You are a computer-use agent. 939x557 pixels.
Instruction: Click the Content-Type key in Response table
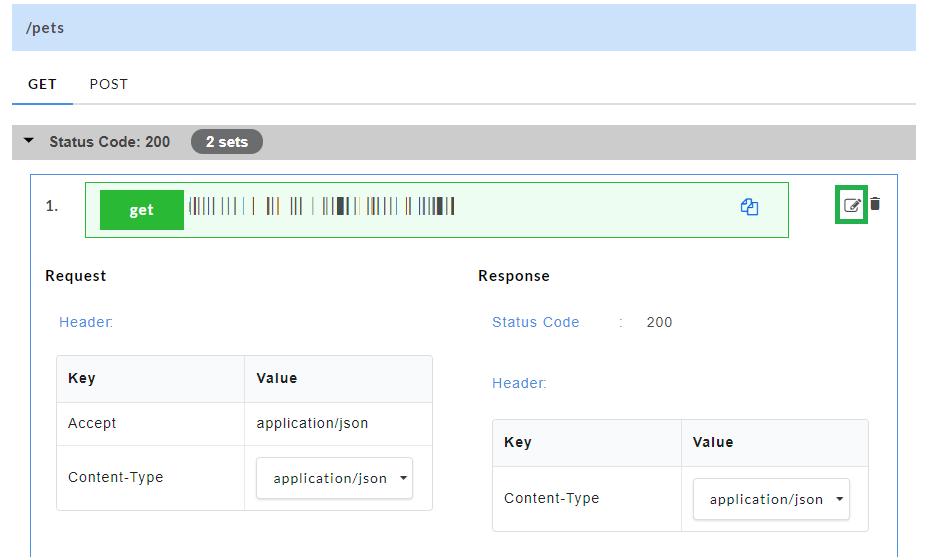click(x=551, y=498)
